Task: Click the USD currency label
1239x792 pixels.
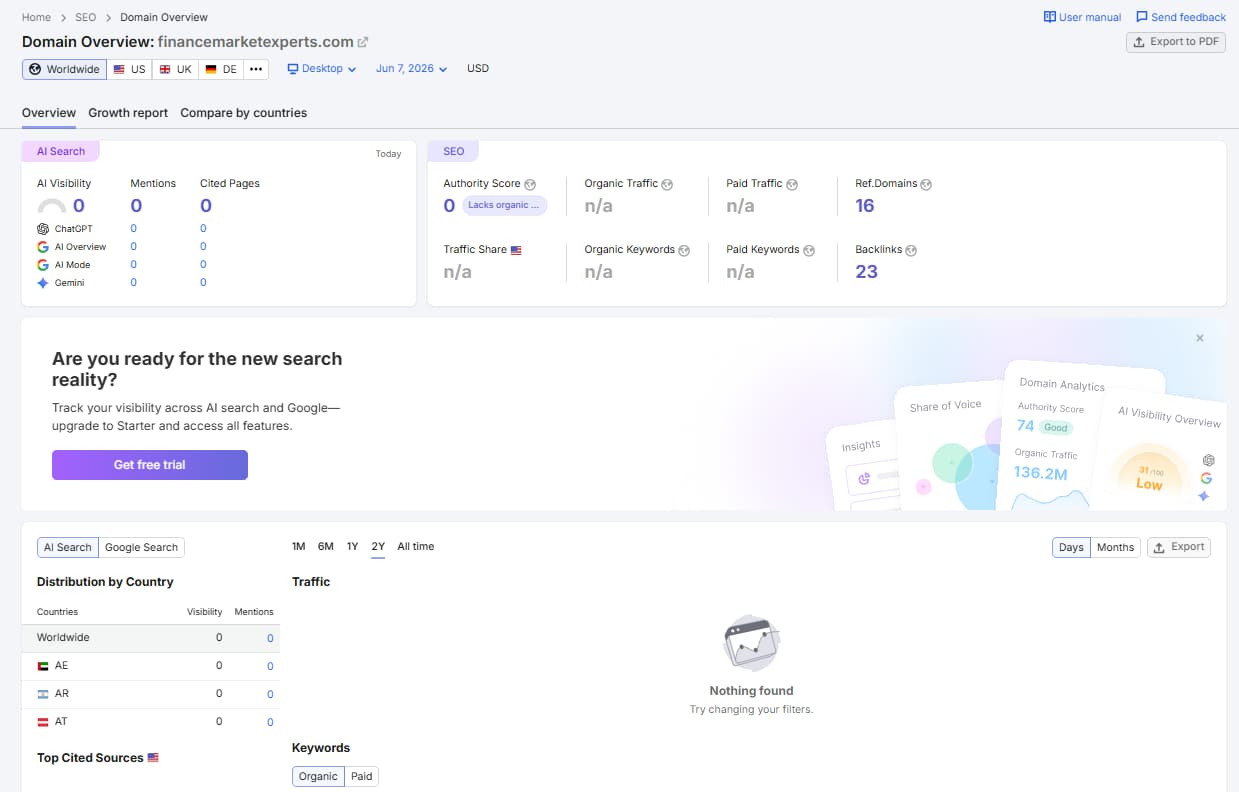Action: pyautogui.click(x=478, y=69)
